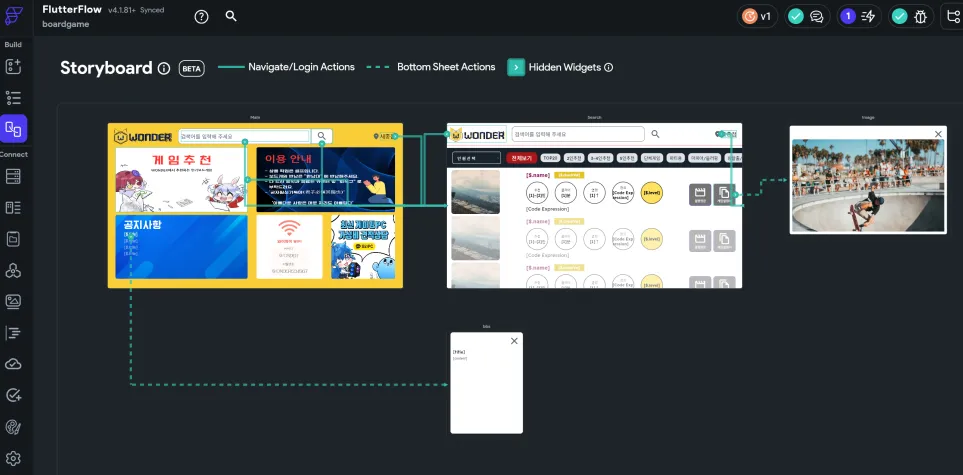This screenshot has height=475, width=963.
Task: Click the BETA badge
Action: [192, 68]
